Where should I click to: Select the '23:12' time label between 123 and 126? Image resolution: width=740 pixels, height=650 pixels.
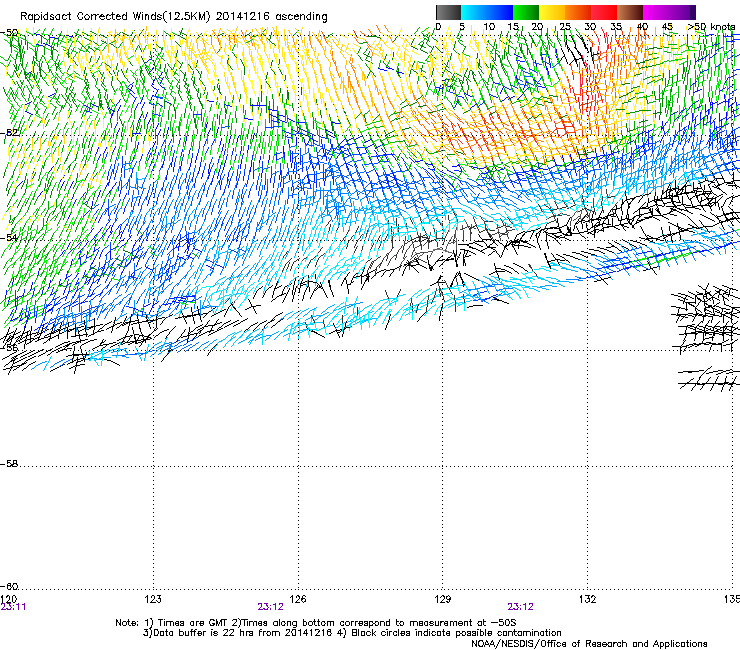270,607
